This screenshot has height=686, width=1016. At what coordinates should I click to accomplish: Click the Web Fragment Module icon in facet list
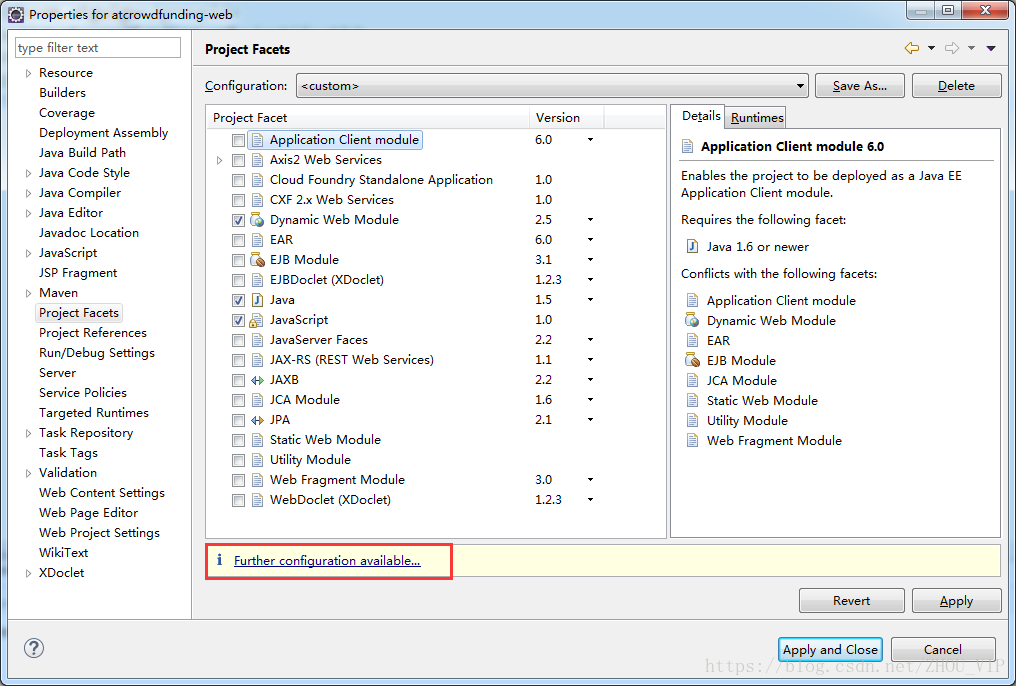click(x=257, y=480)
